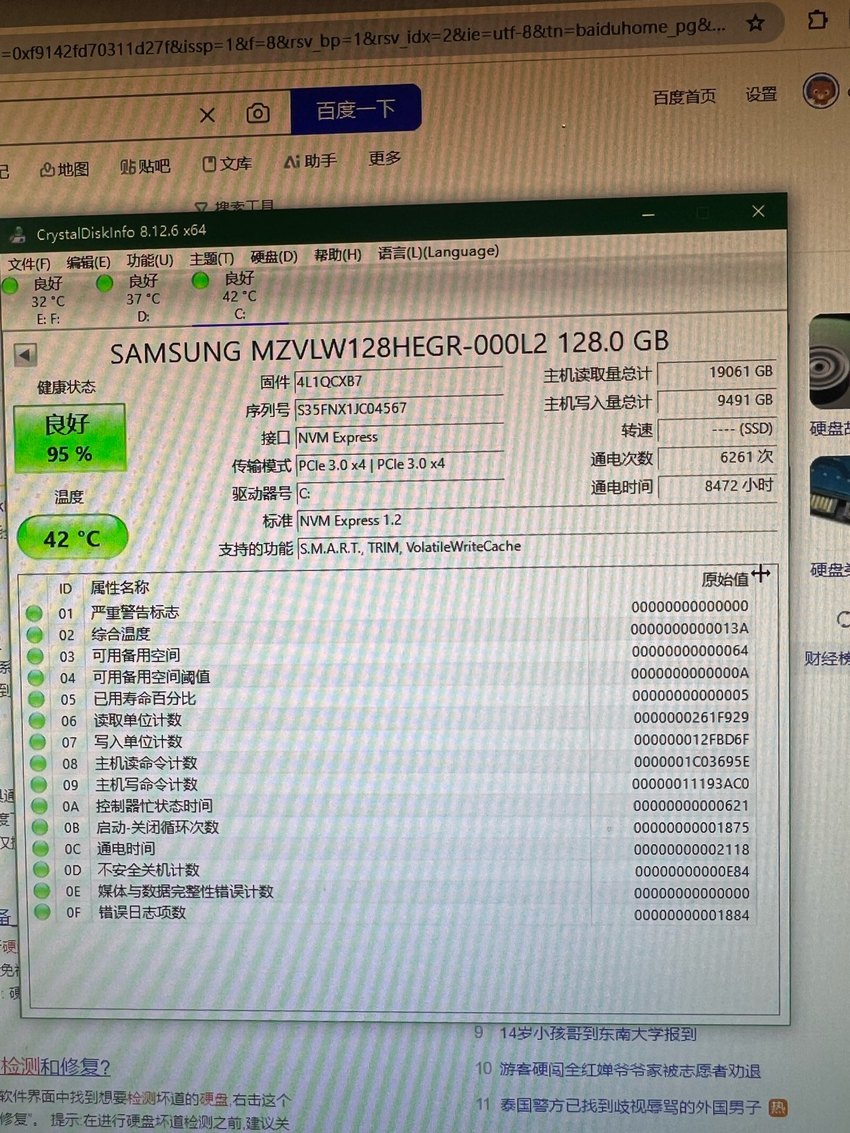Viewport: 850px width, 1133px height.
Task: Click the status dot for 已用寿命百分比
Action: pyautogui.click(x=37, y=699)
